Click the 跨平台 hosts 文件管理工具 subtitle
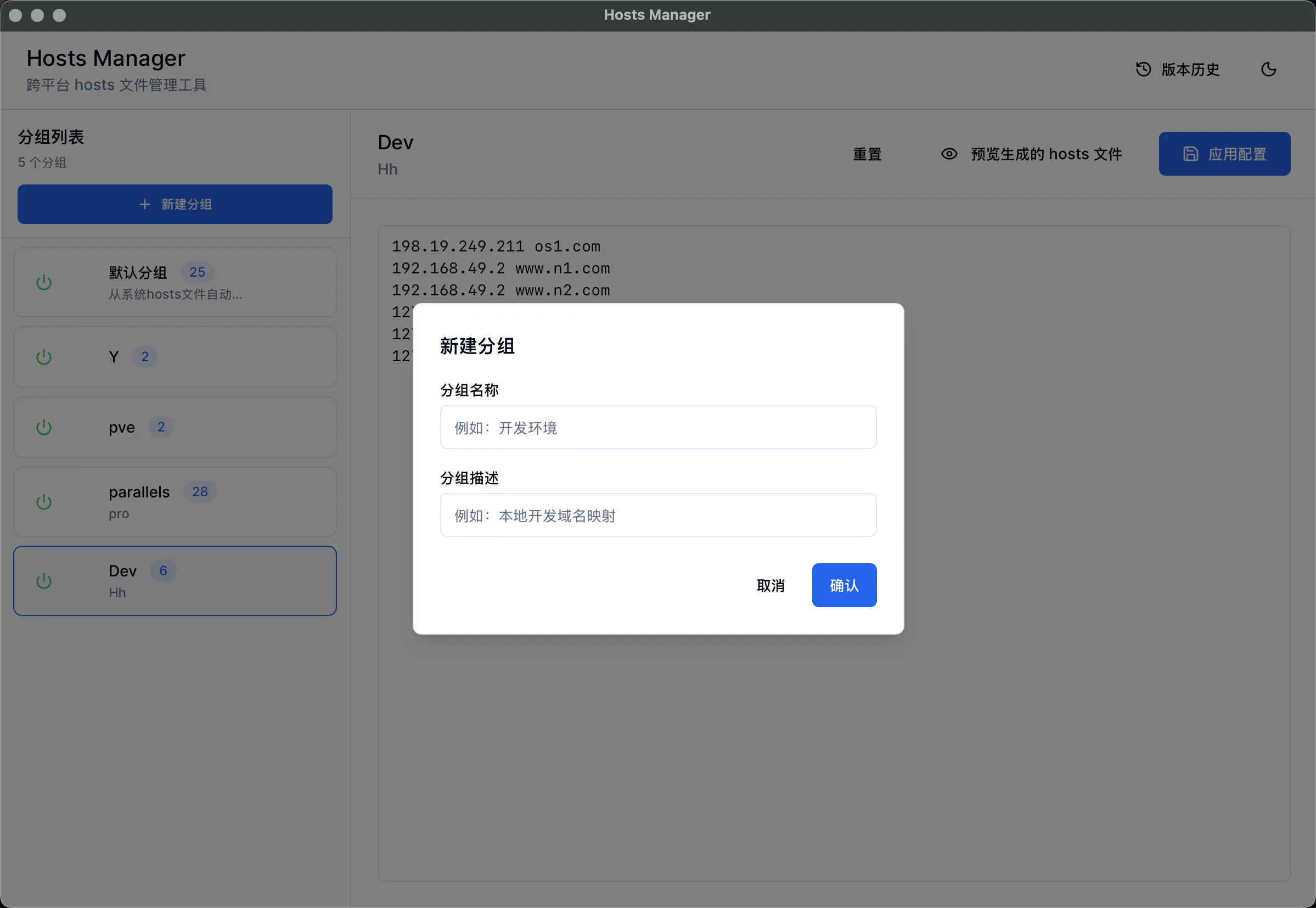 coord(116,85)
